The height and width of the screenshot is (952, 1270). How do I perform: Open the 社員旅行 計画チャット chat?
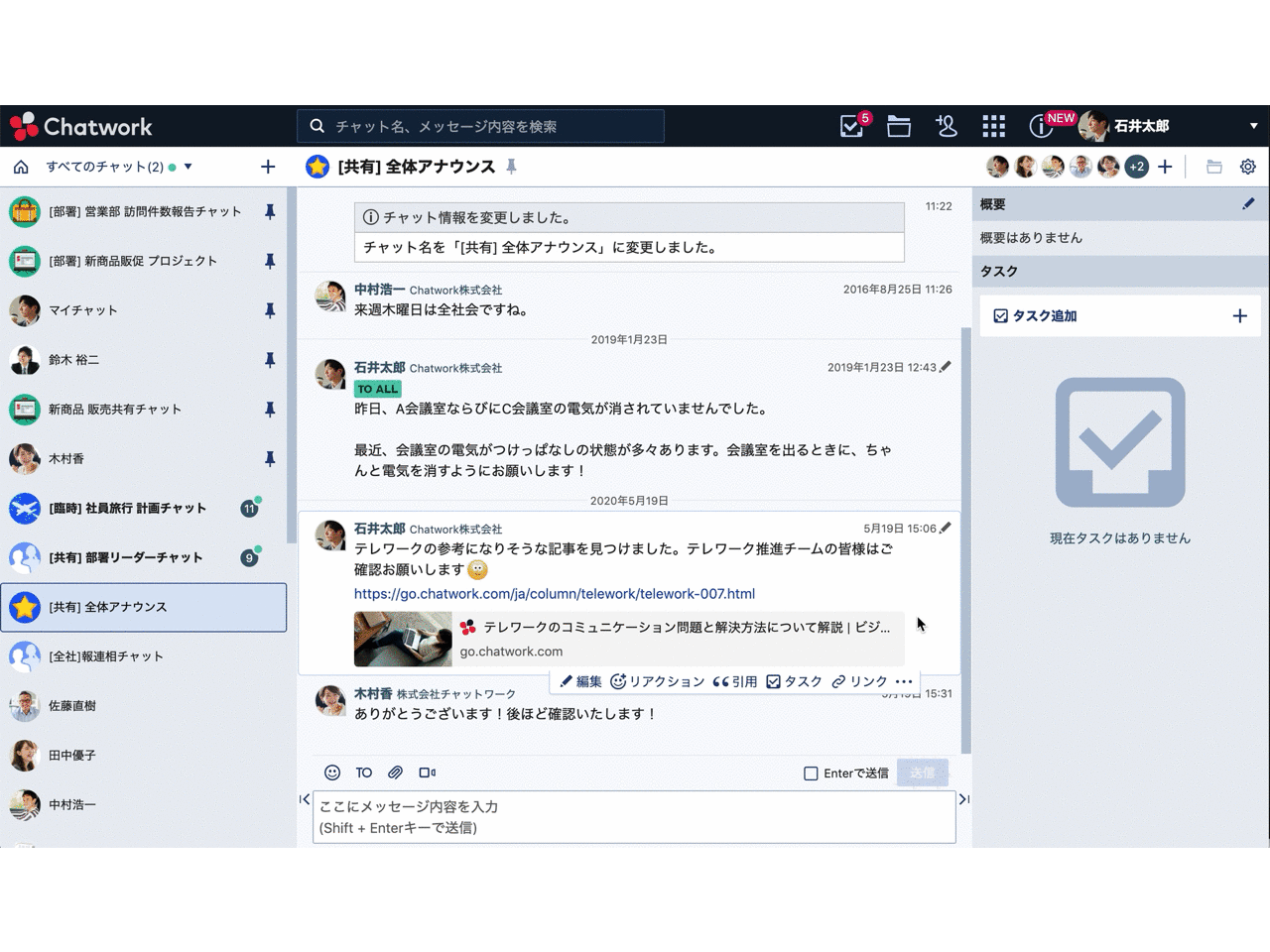tap(144, 508)
